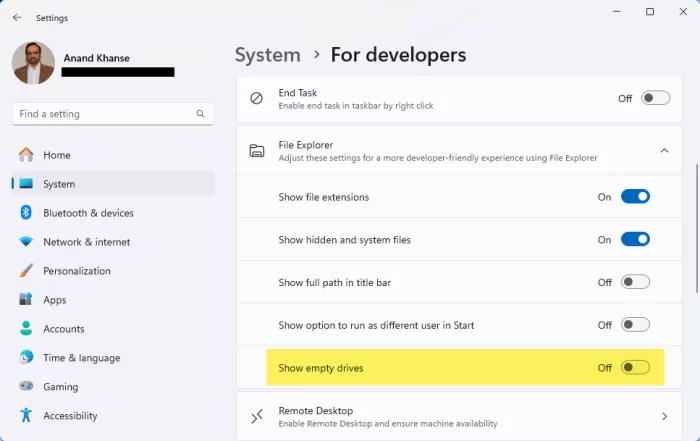Click the System monitor icon
Screen dimensions: 700x441
[x=26, y=183]
